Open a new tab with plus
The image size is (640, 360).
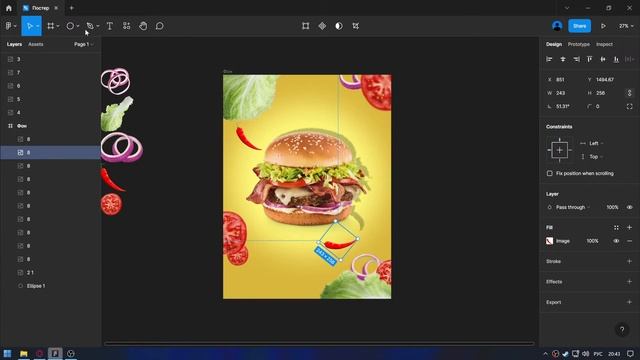click(x=71, y=8)
